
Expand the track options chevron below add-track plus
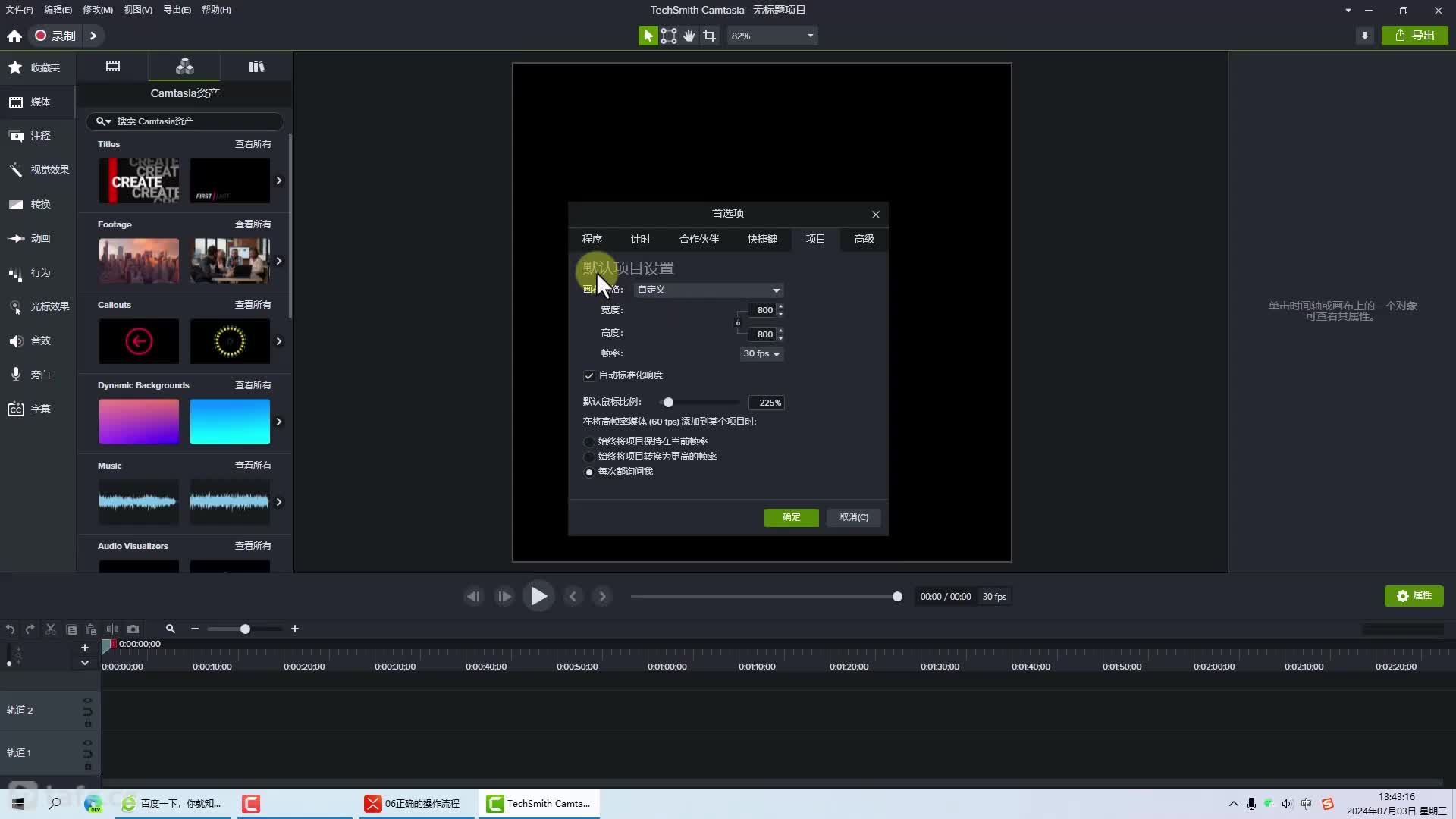(85, 663)
